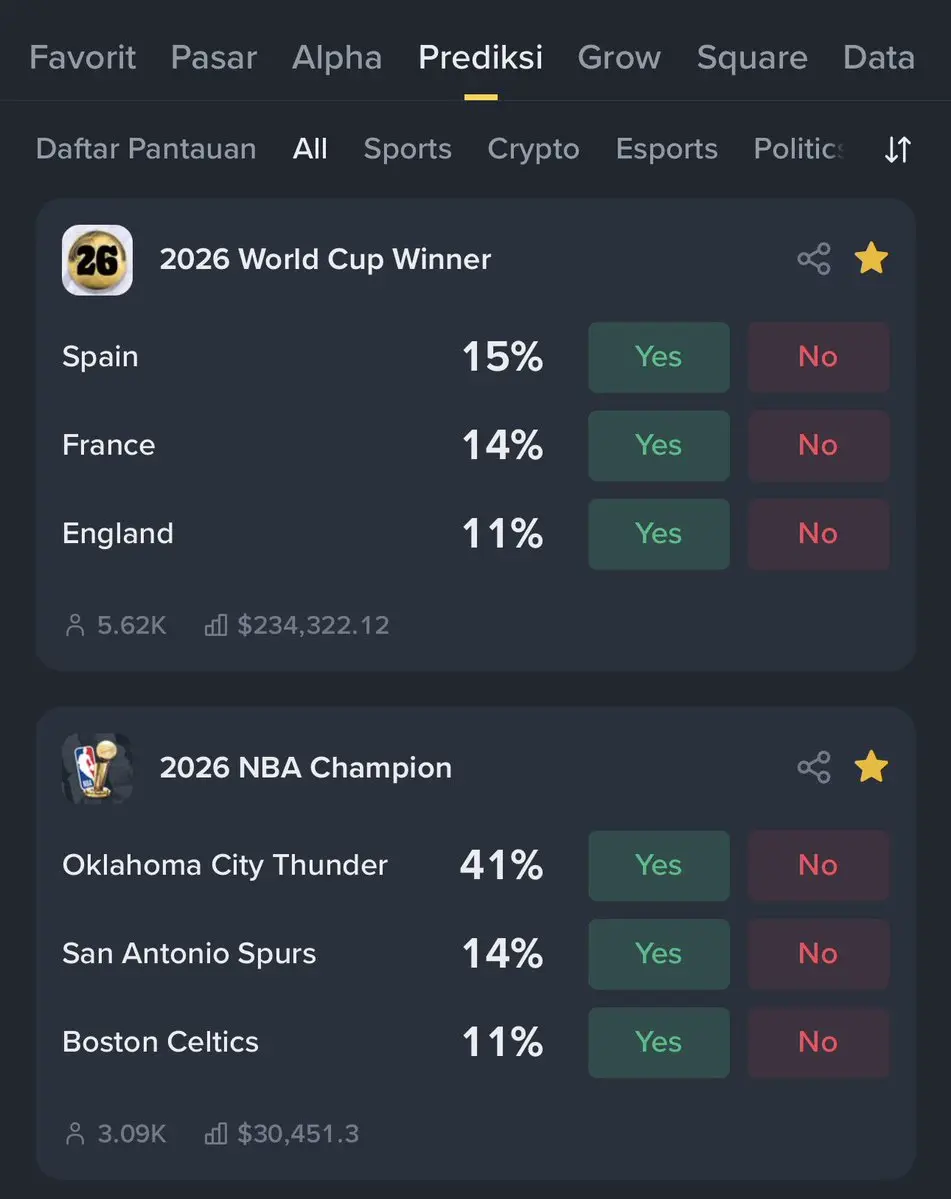Show the Daftar Pantauan watchlist

point(146,150)
